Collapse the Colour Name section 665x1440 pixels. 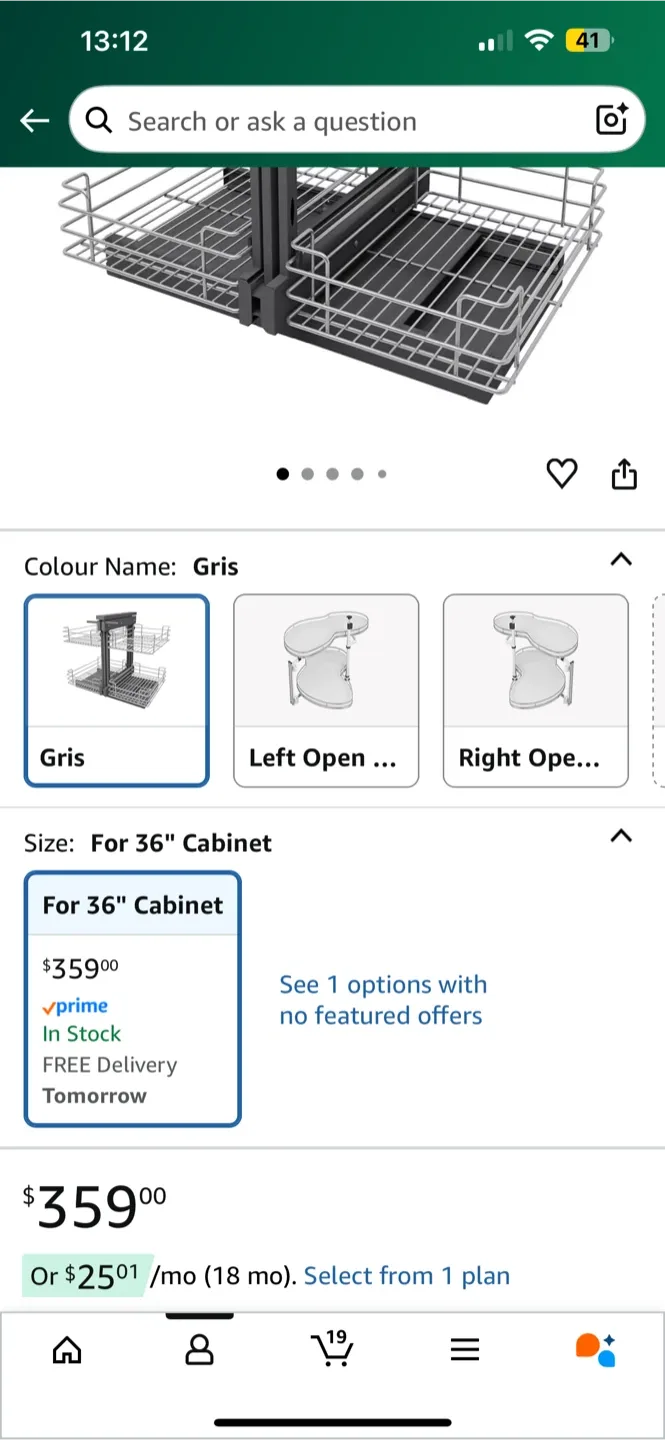[x=621, y=560]
